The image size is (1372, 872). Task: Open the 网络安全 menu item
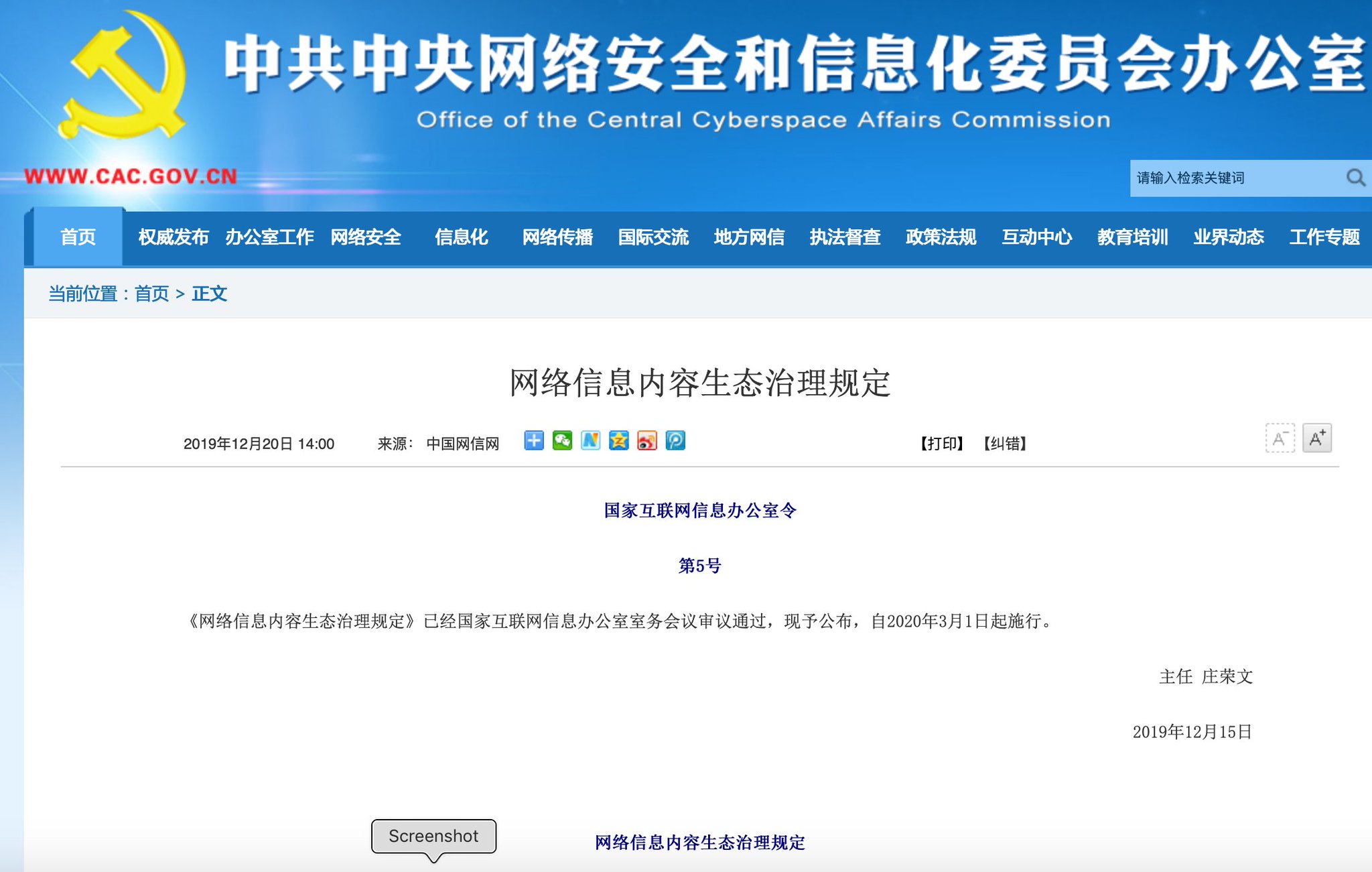[x=366, y=237]
